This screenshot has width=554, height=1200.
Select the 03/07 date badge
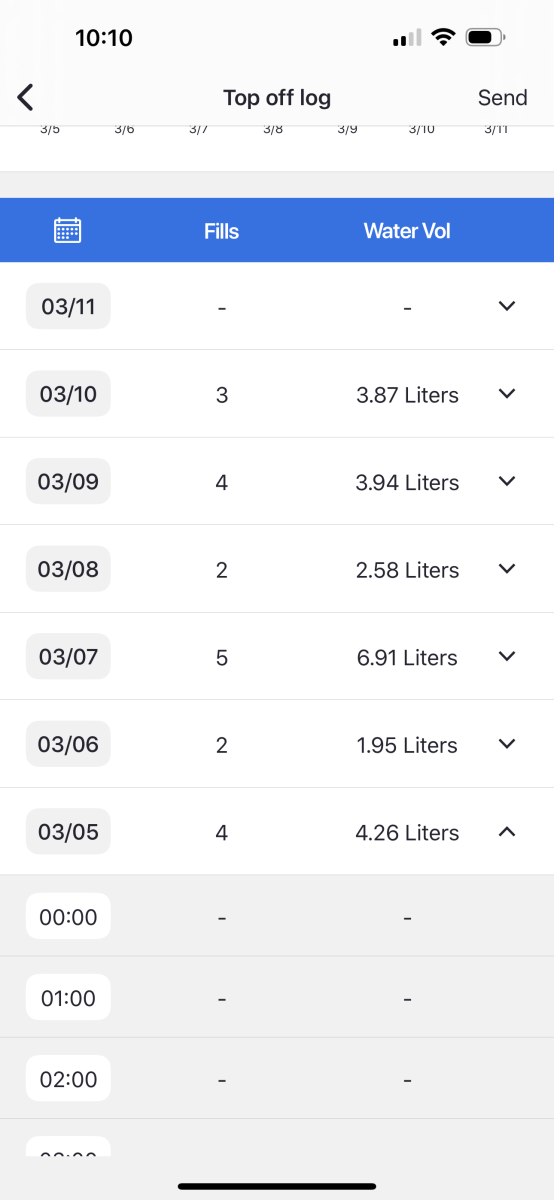pyautogui.click(x=68, y=657)
